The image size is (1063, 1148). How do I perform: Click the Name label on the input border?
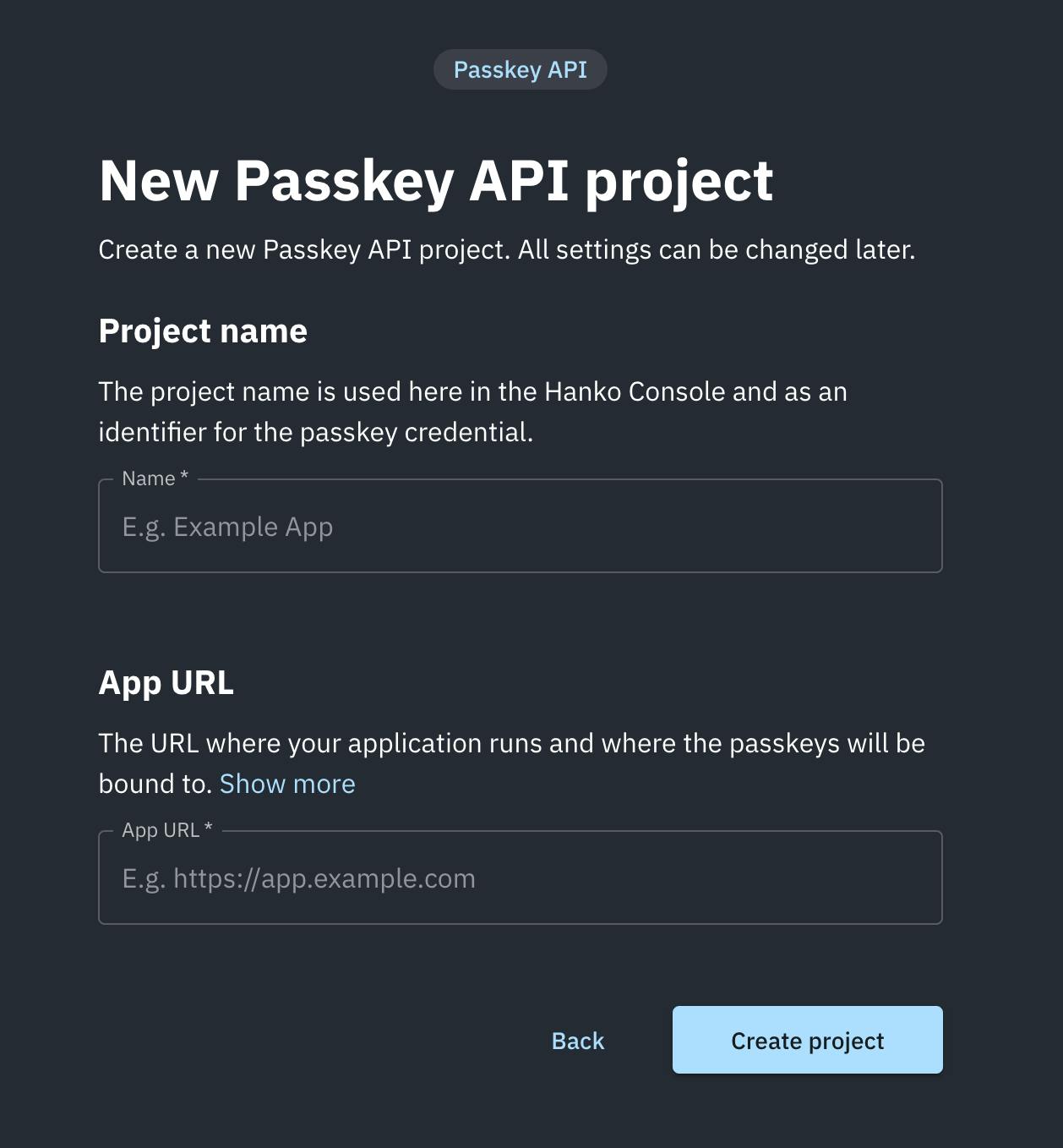[153, 478]
